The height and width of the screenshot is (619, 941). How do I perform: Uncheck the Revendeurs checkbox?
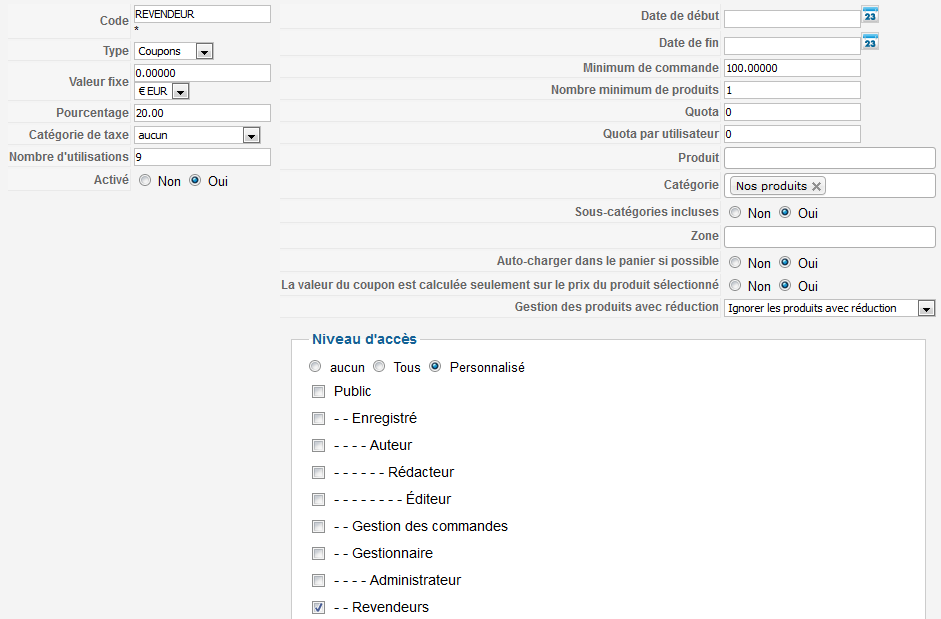[319, 607]
